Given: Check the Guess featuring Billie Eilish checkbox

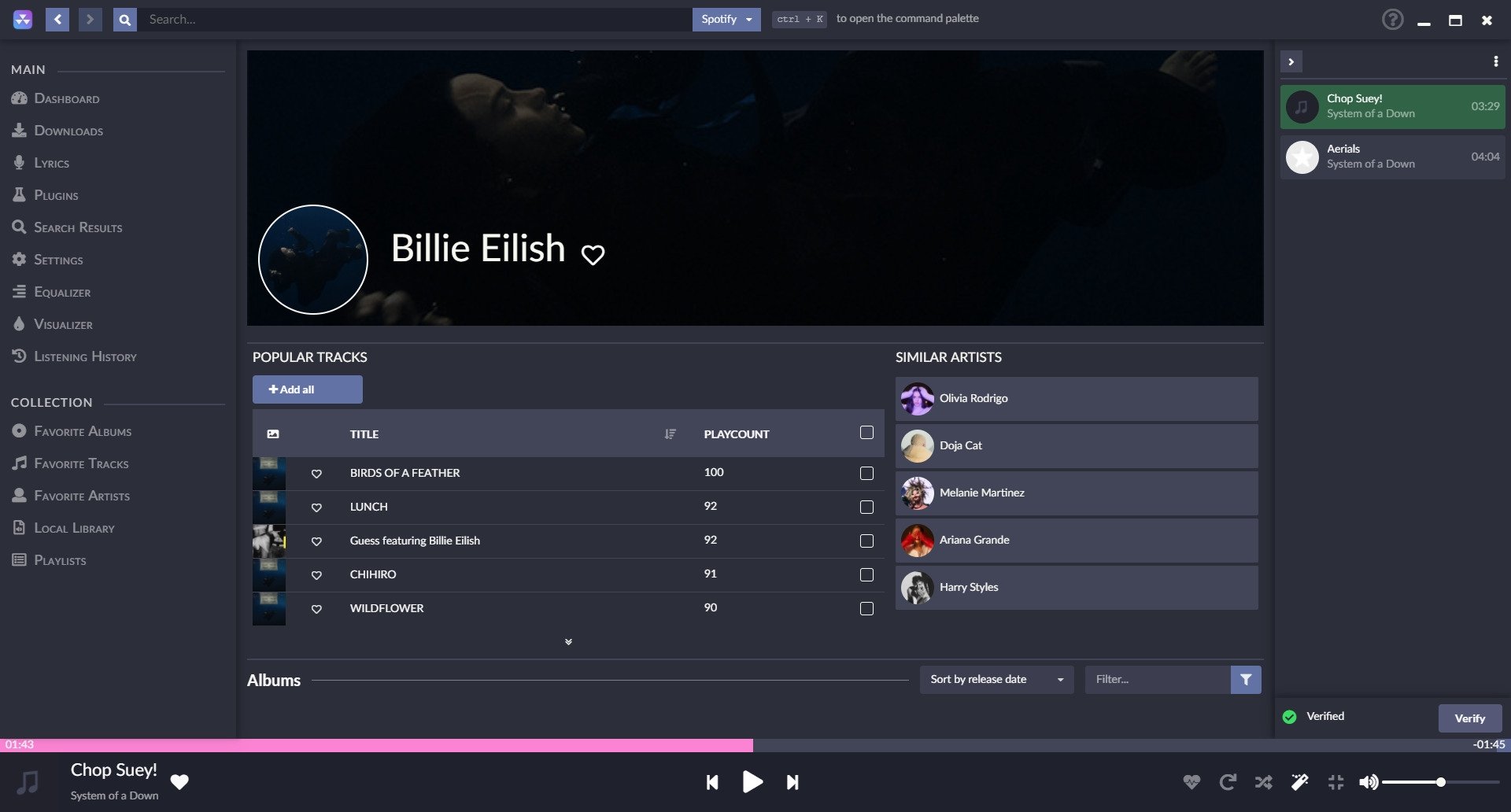Looking at the screenshot, I should pyautogui.click(x=866, y=541).
